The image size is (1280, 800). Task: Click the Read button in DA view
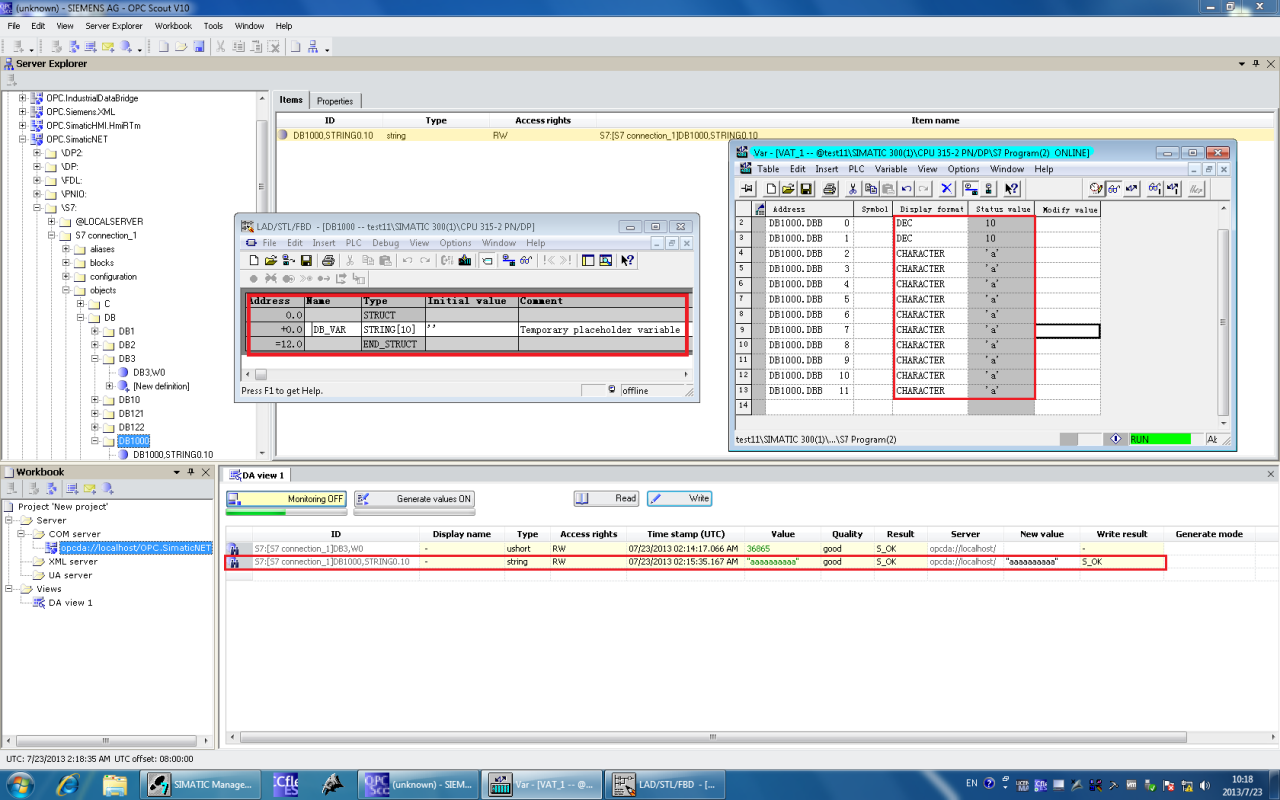(x=606, y=499)
